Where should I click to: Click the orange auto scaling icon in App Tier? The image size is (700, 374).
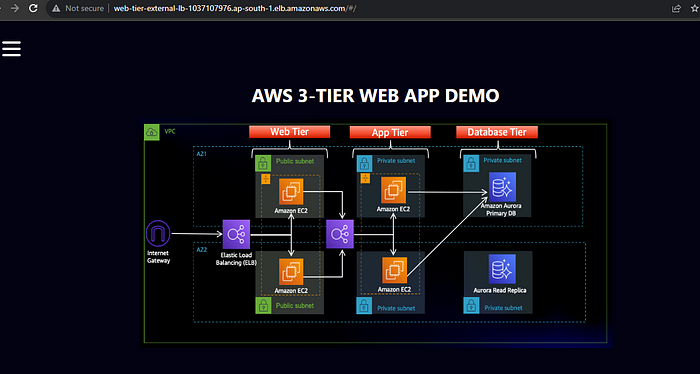[365, 179]
